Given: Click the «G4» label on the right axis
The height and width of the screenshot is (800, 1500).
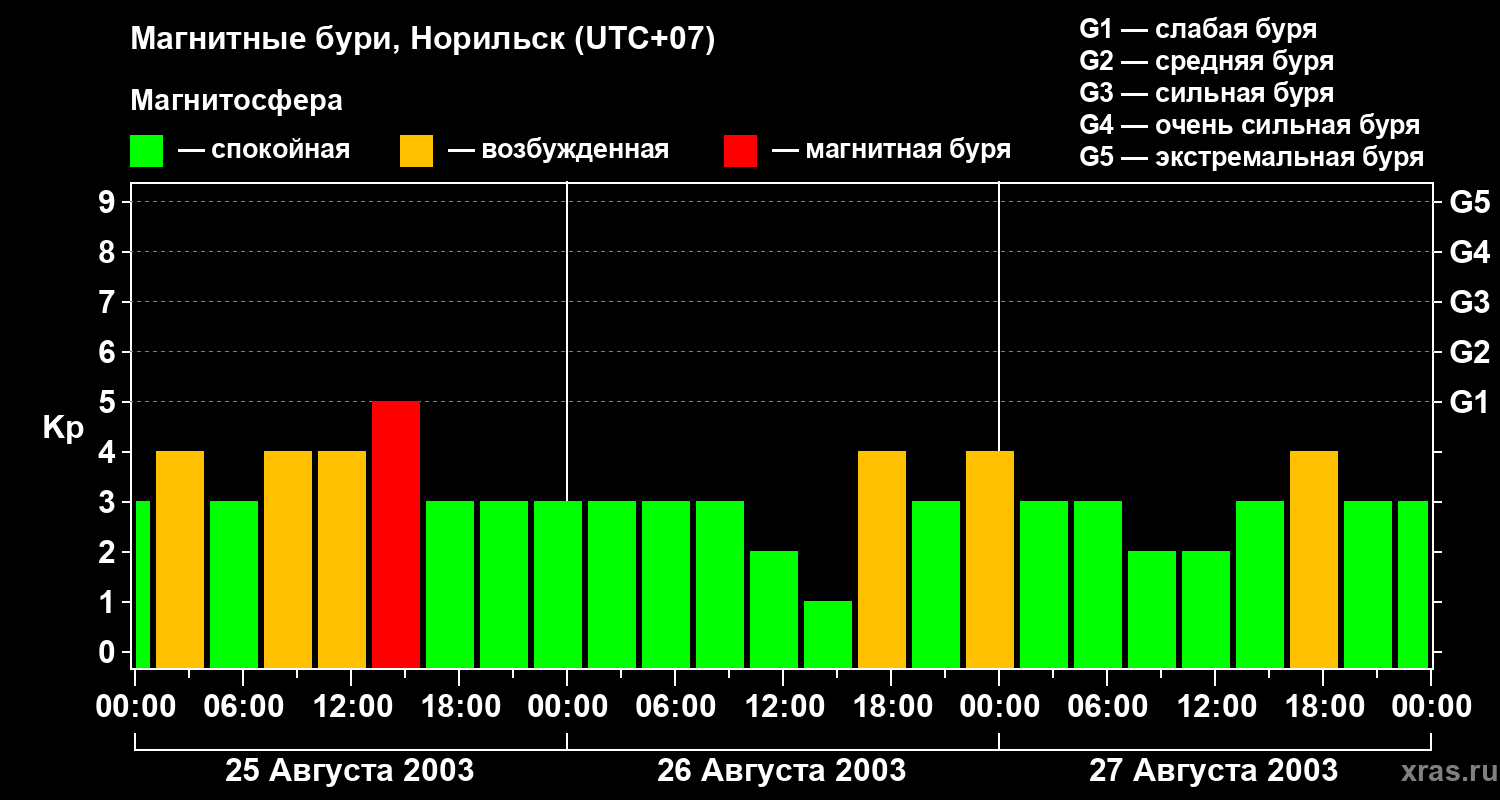Looking at the screenshot, I should tap(1469, 252).
